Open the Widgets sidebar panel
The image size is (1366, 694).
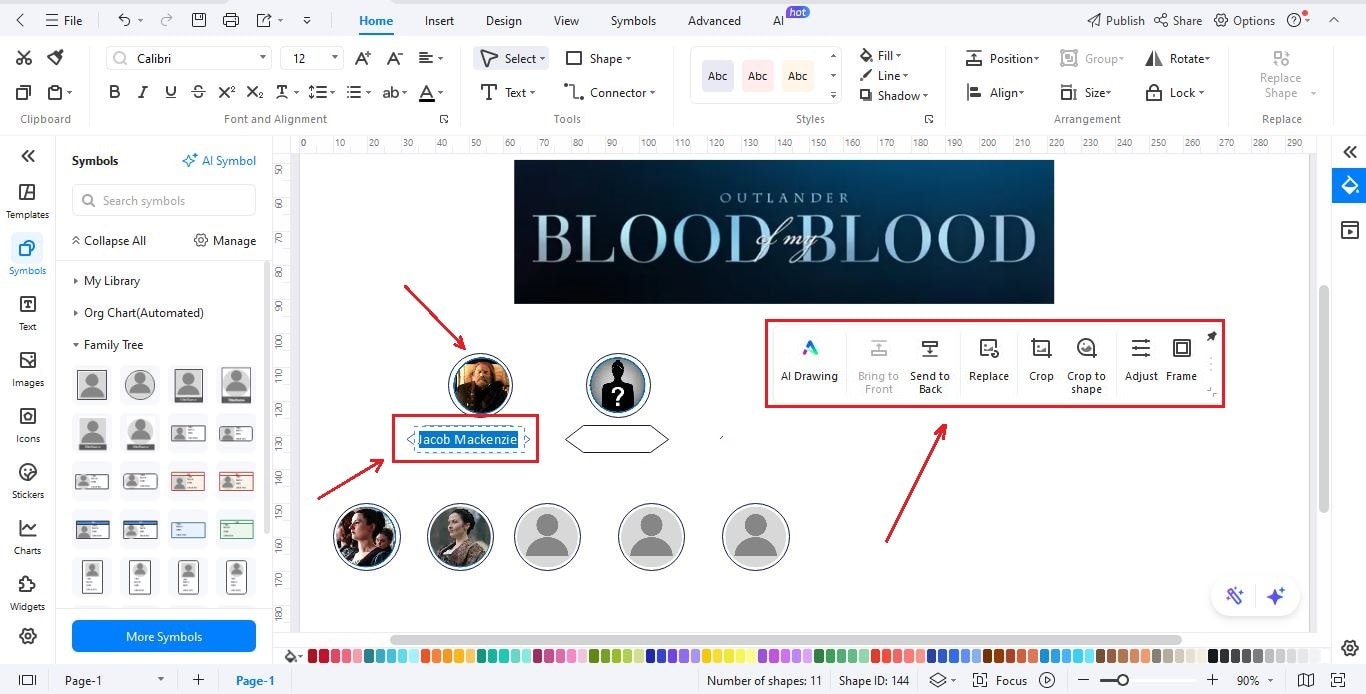tap(27, 592)
